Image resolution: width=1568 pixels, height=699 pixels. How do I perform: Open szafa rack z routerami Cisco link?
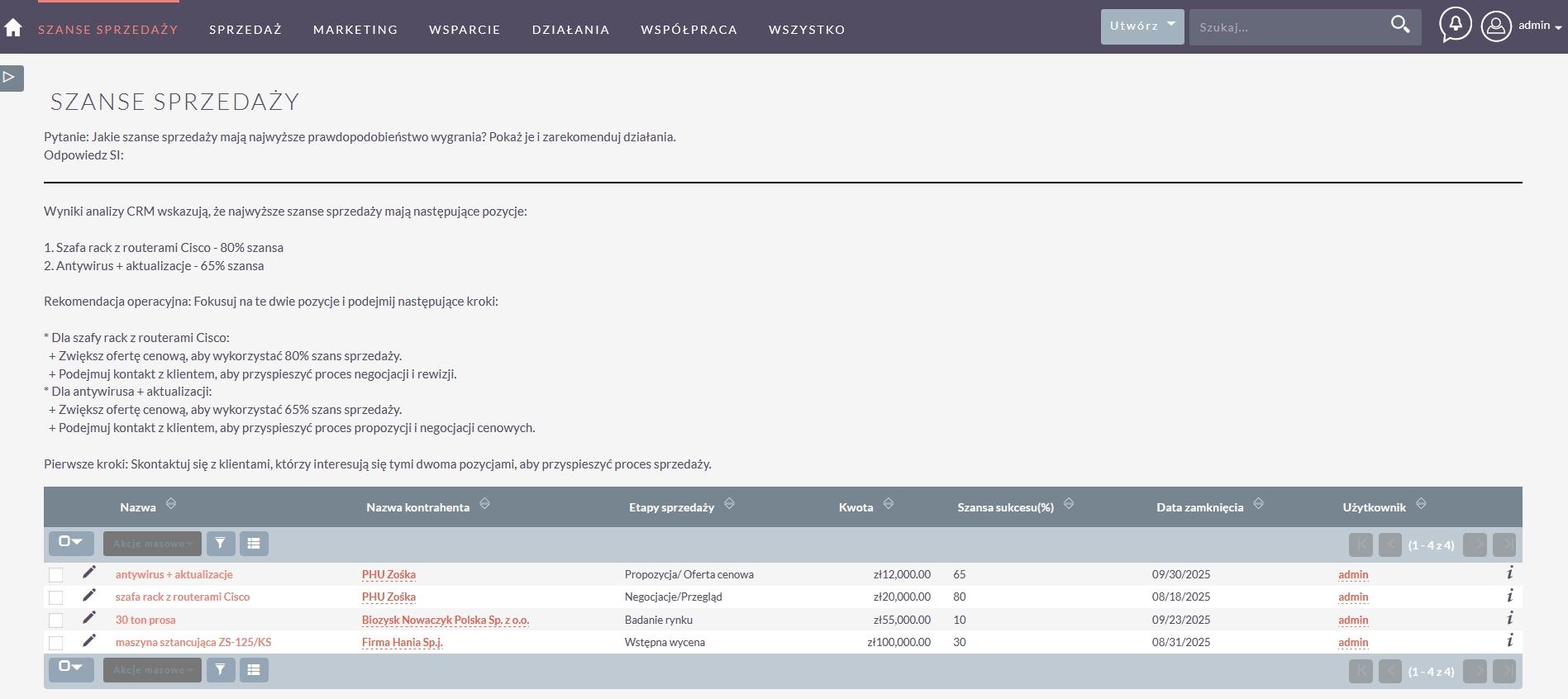click(x=183, y=597)
